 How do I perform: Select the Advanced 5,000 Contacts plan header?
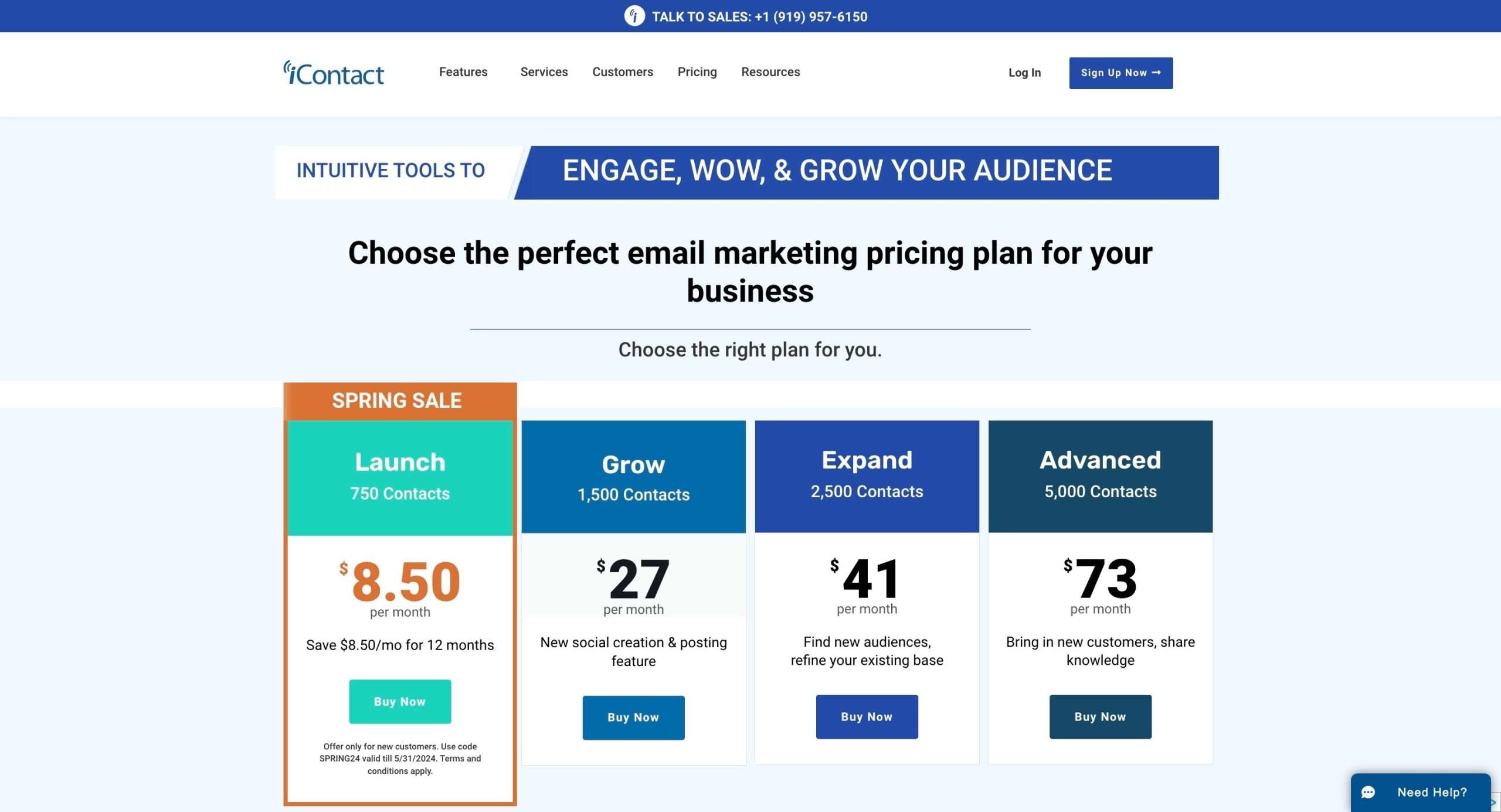pos(1100,476)
